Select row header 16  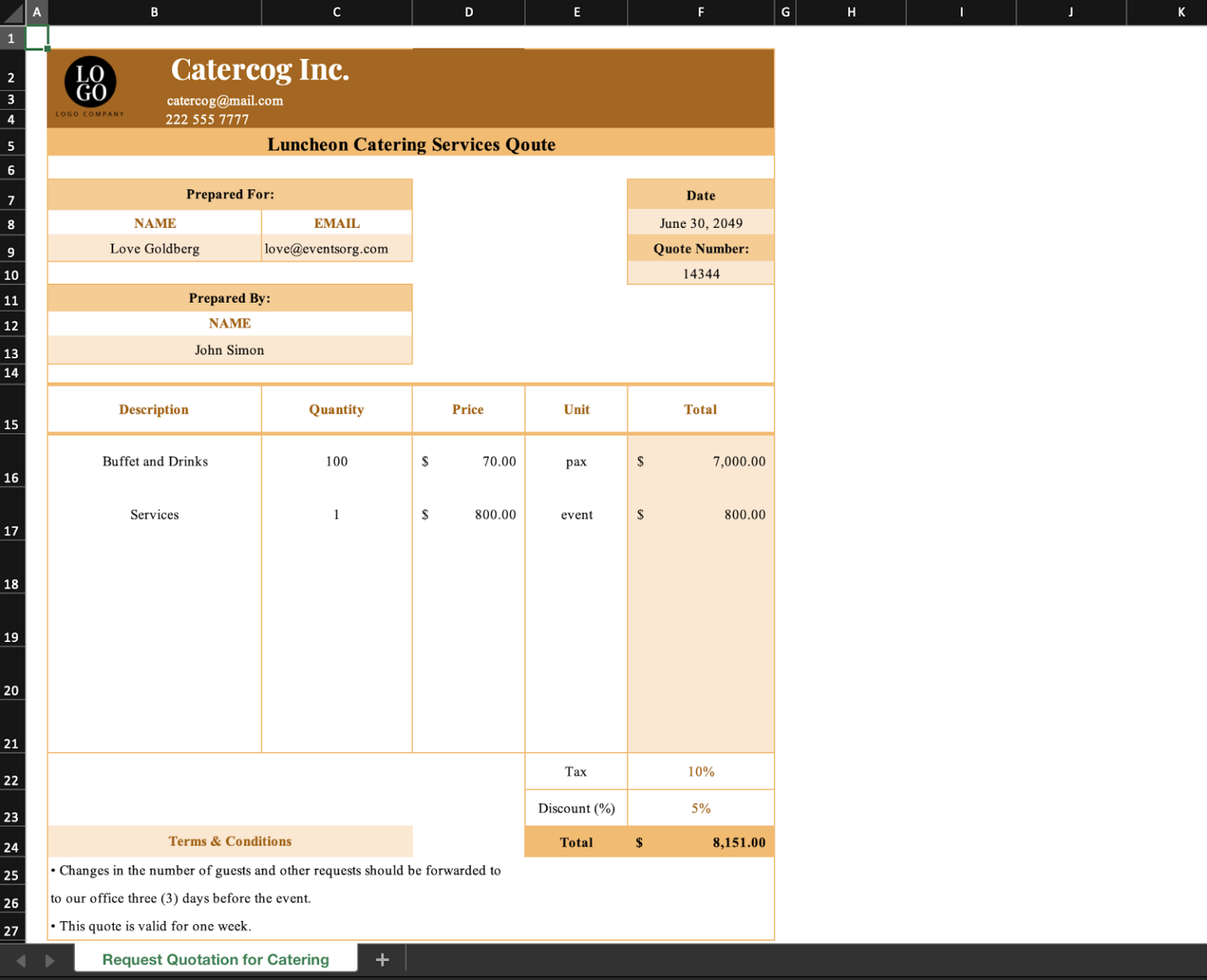[11, 478]
